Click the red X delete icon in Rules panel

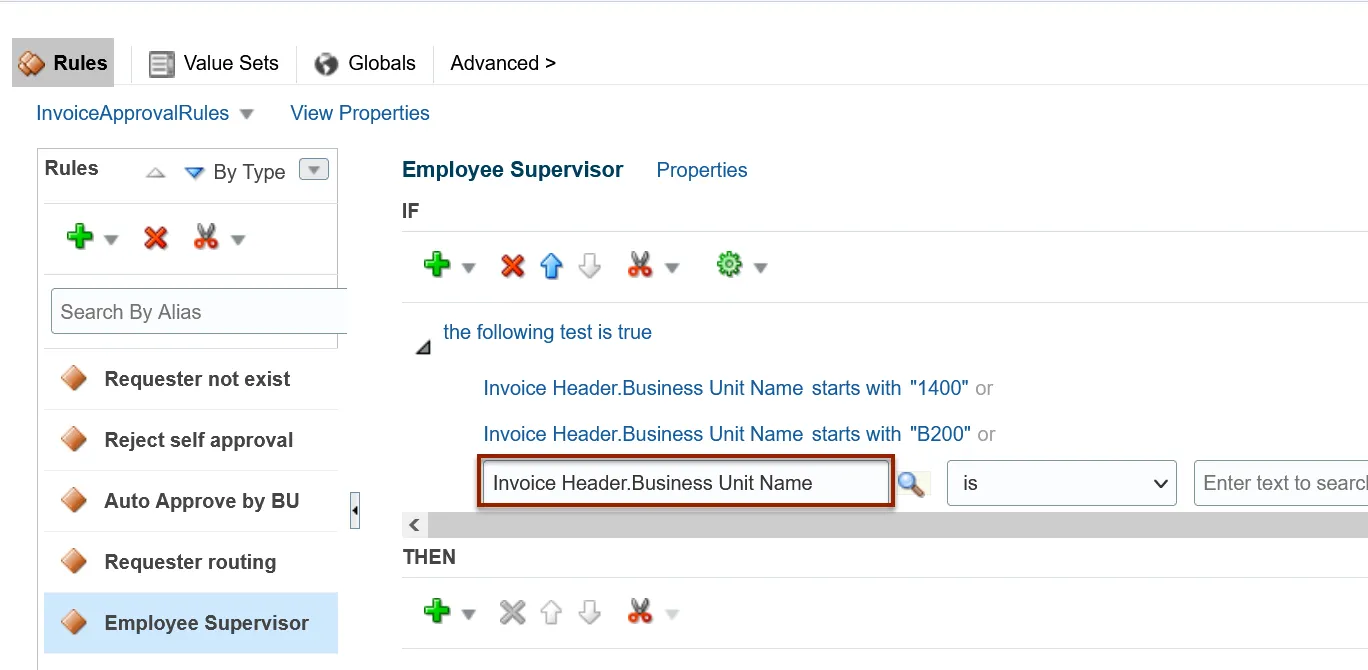(156, 238)
